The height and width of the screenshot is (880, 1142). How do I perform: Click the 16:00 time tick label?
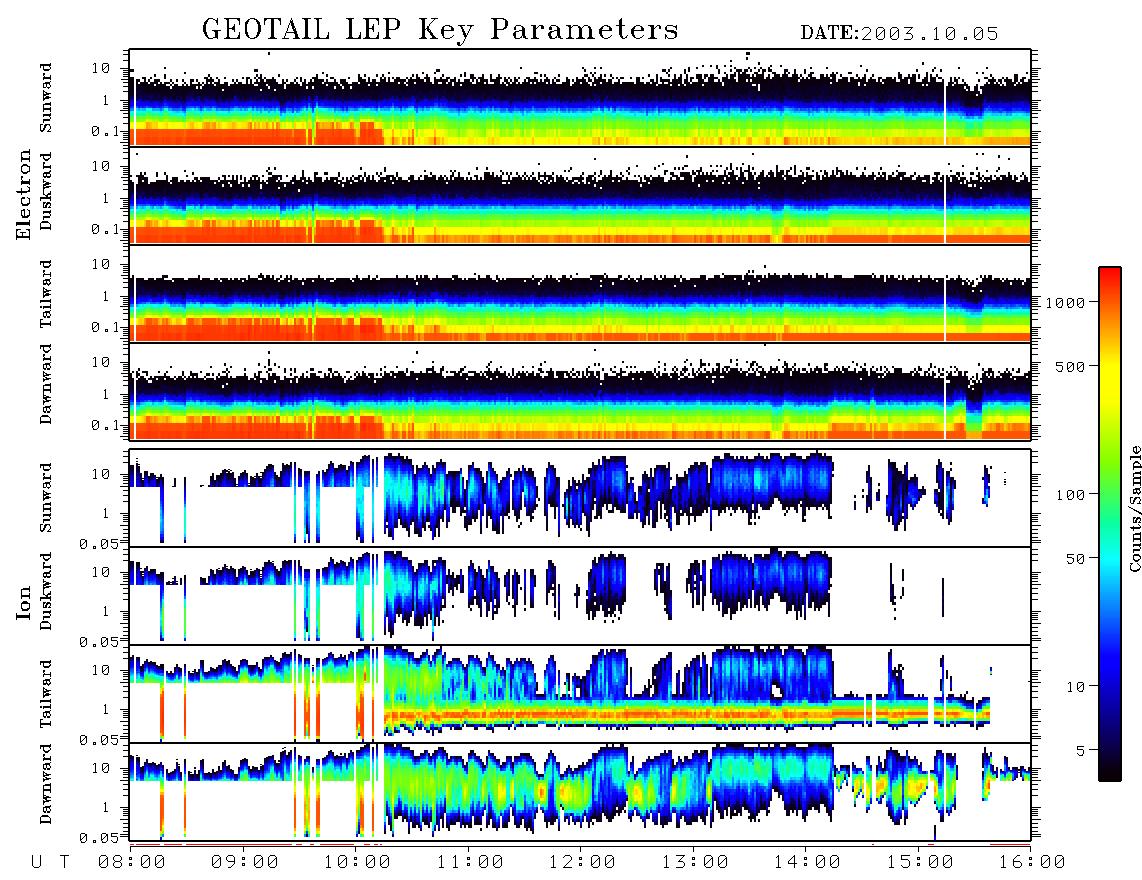point(1032,862)
